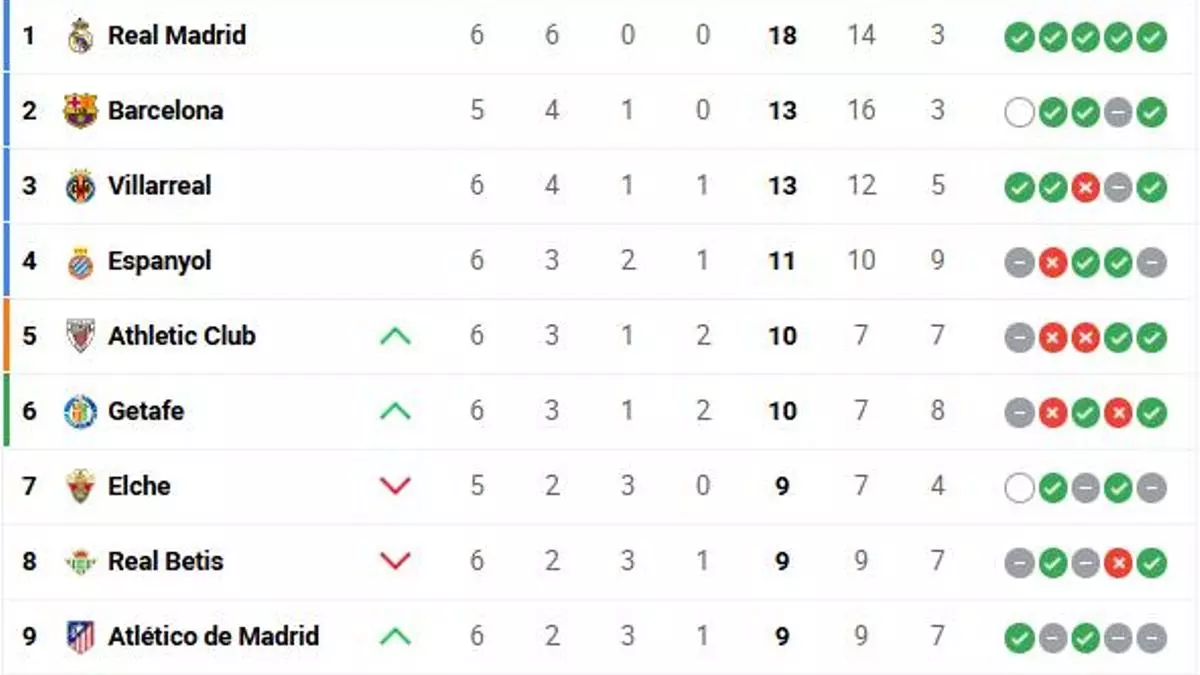Select the Athletic Club badge
This screenshot has height=675, width=1200.
pos(80,335)
